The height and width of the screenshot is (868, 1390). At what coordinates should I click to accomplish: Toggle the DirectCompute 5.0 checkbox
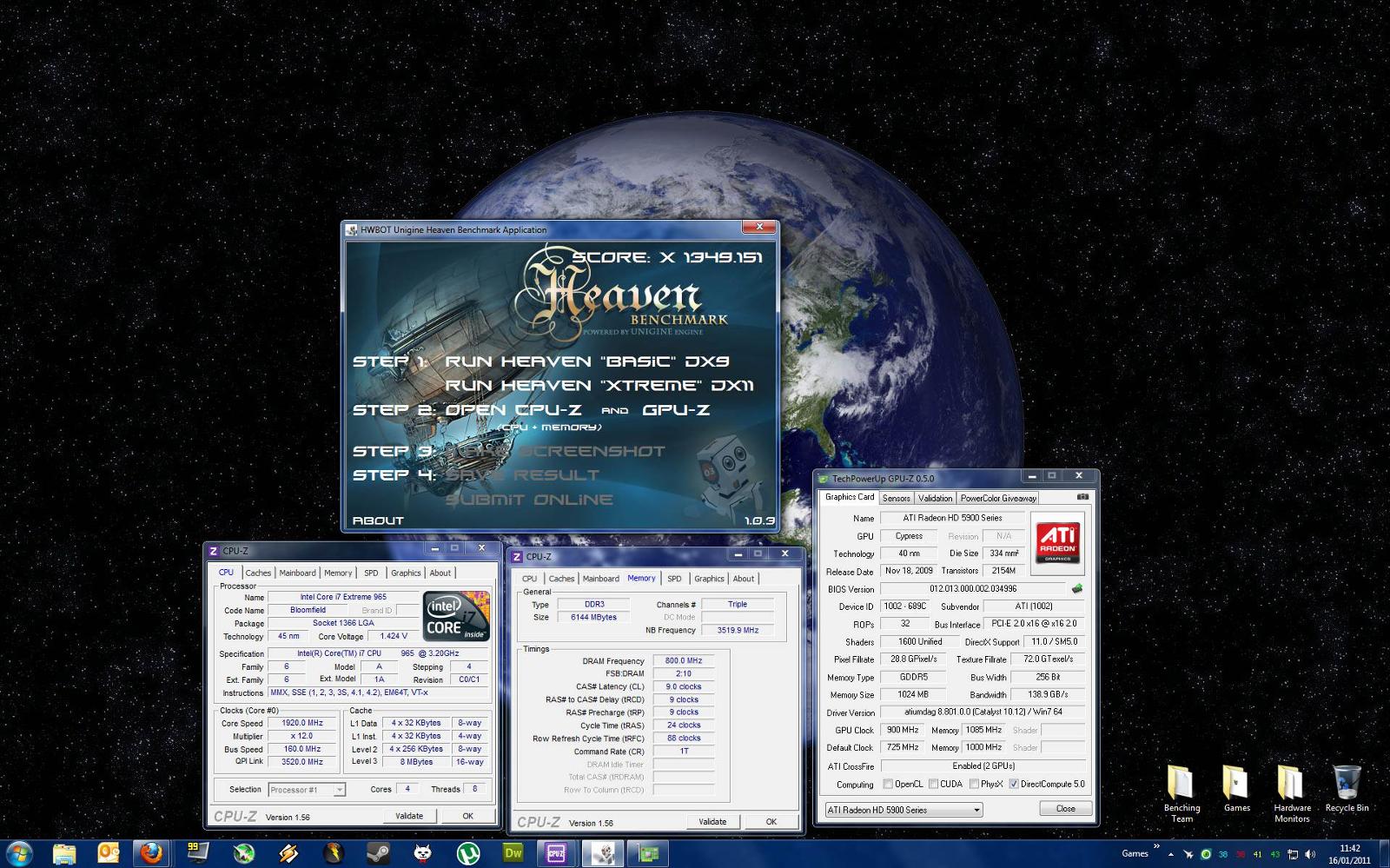tap(1014, 784)
